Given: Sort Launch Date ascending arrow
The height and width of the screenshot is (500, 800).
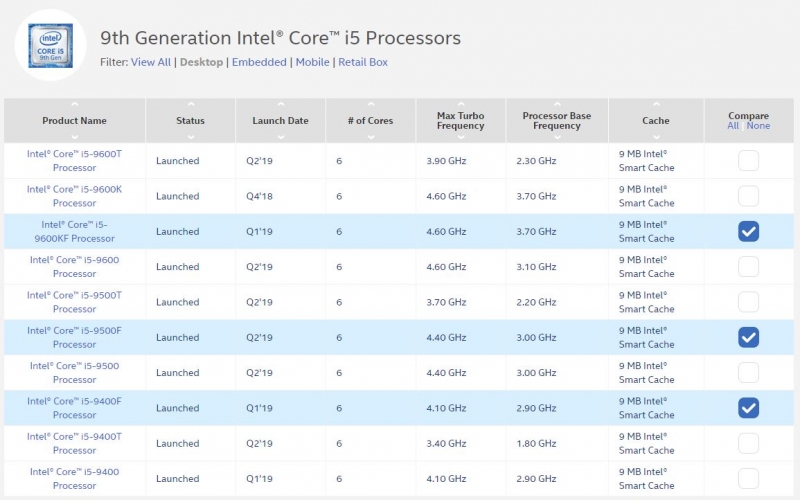Looking at the screenshot, I should pyautogui.click(x=281, y=105).
